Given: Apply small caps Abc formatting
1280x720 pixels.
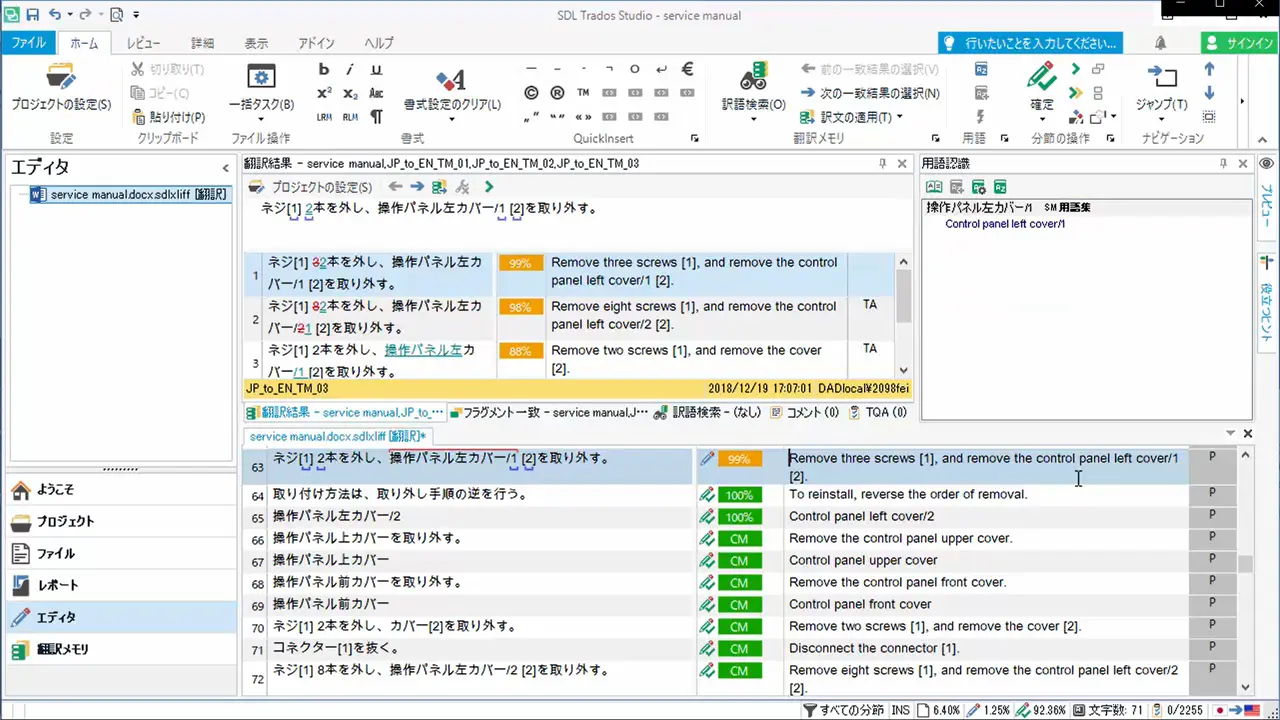Looking at the screenshot, I should click(x=376, y=93).
